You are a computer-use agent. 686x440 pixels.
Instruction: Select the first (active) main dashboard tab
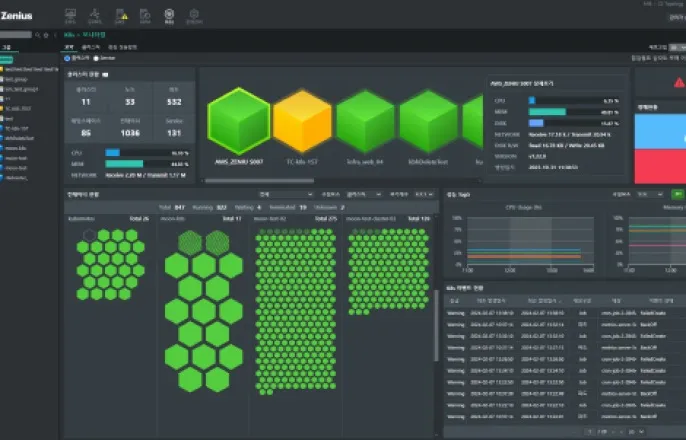(69, 47)
